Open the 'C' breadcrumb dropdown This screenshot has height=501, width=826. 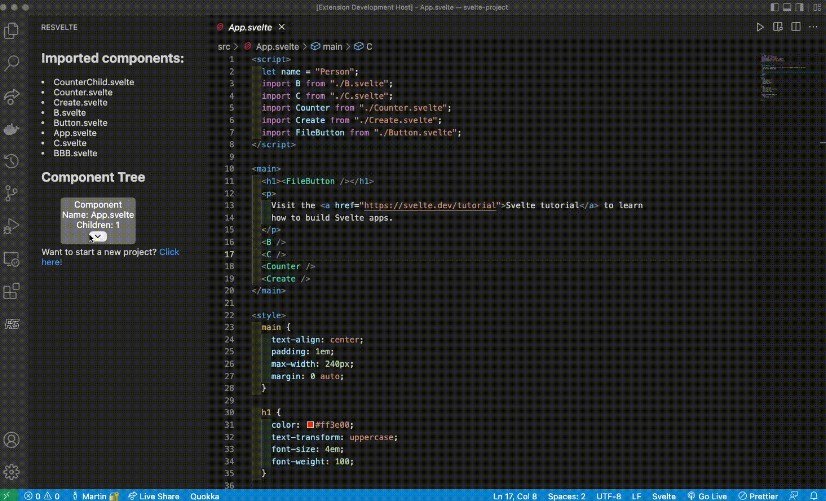tap(363, 47)
